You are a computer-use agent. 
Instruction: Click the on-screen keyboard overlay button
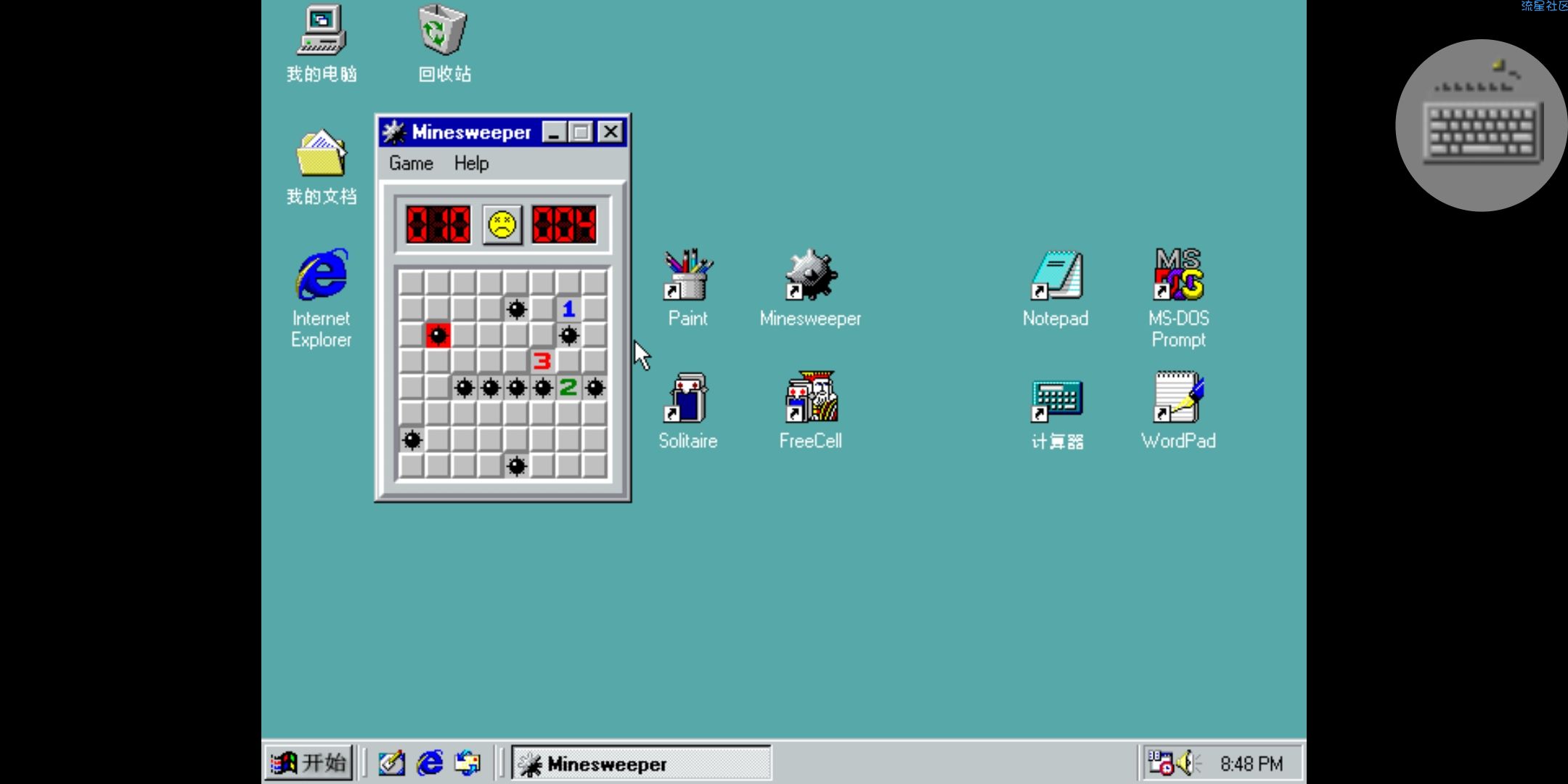1481,125
